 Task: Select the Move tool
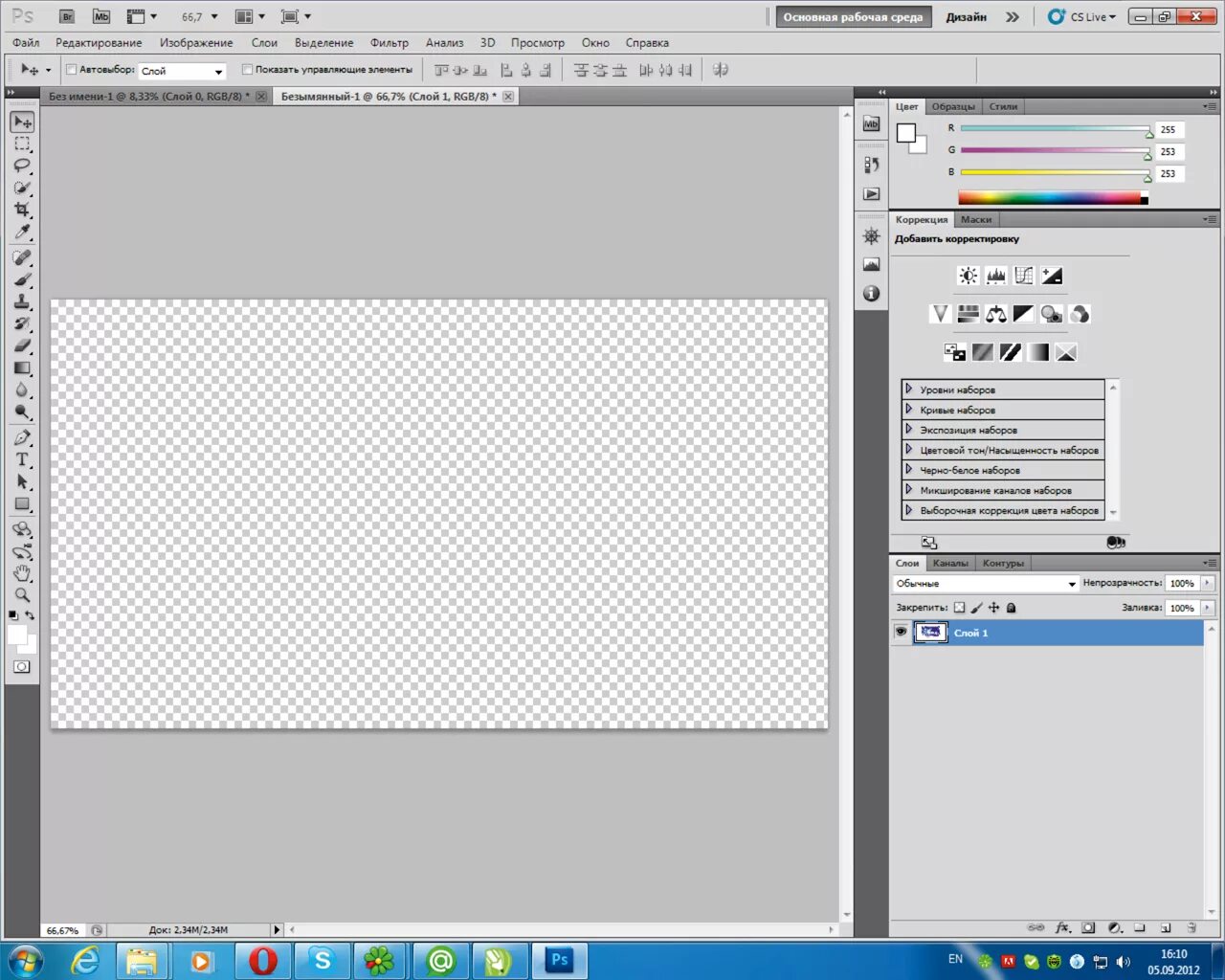point(23,122)
